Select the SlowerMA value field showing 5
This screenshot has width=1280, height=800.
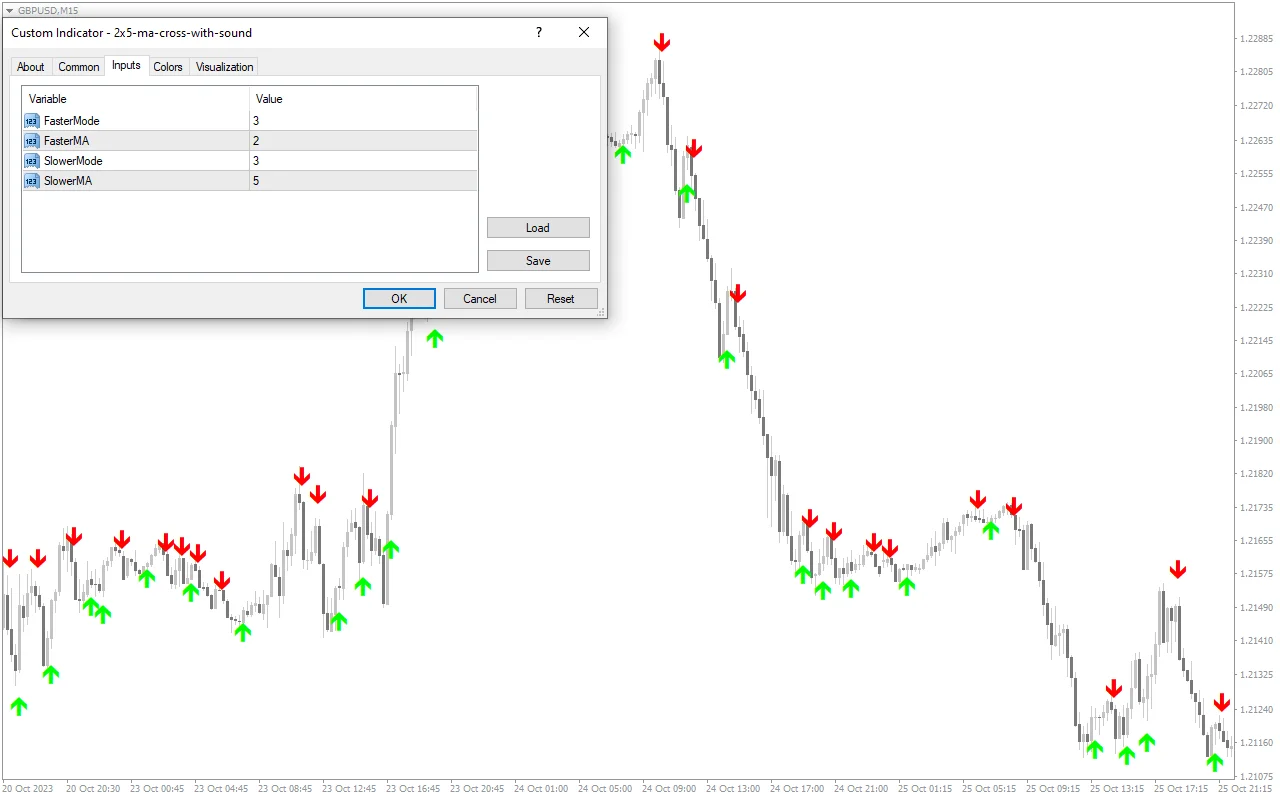[x=300, y=180]
